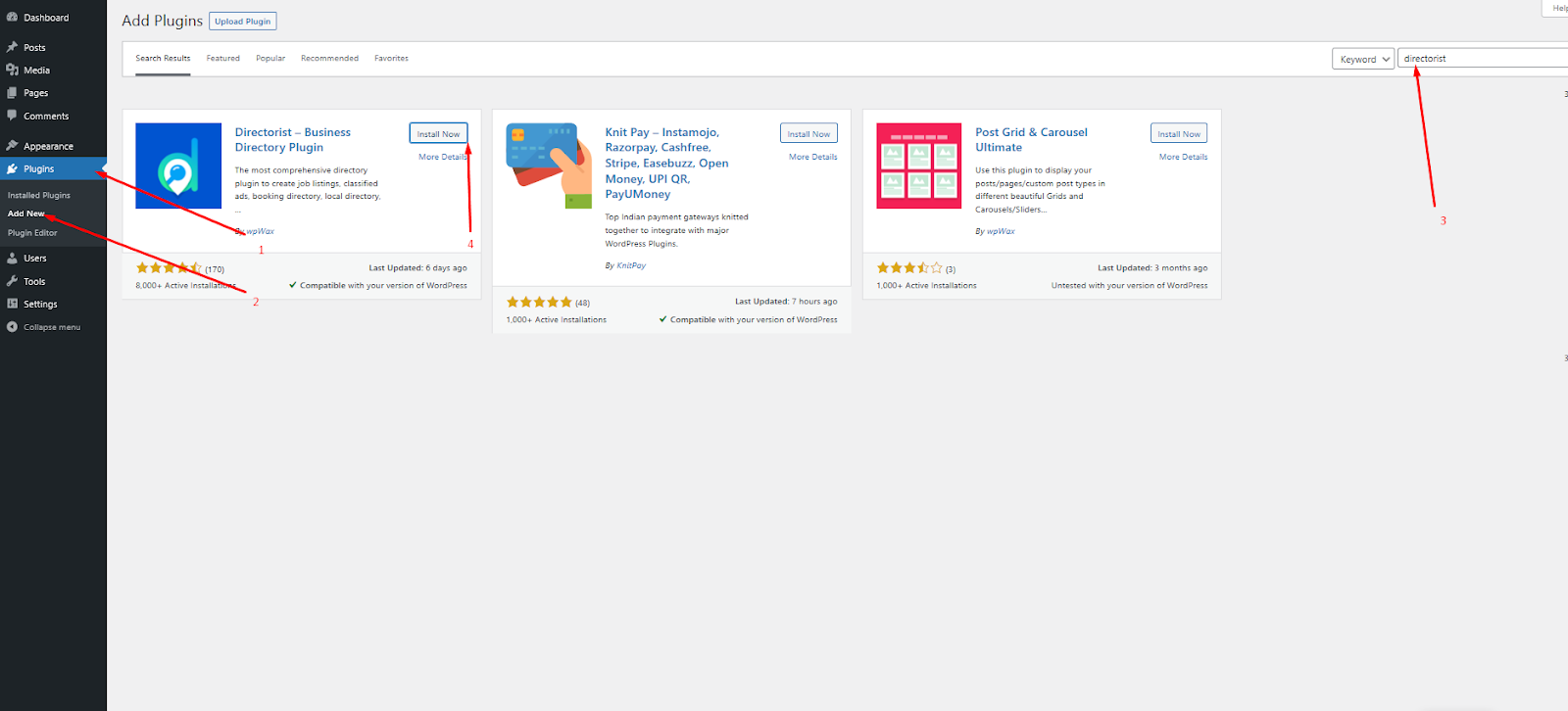Click the Collapse menu arrow icon
The image size is (1568, 711).
click(12, 327)
